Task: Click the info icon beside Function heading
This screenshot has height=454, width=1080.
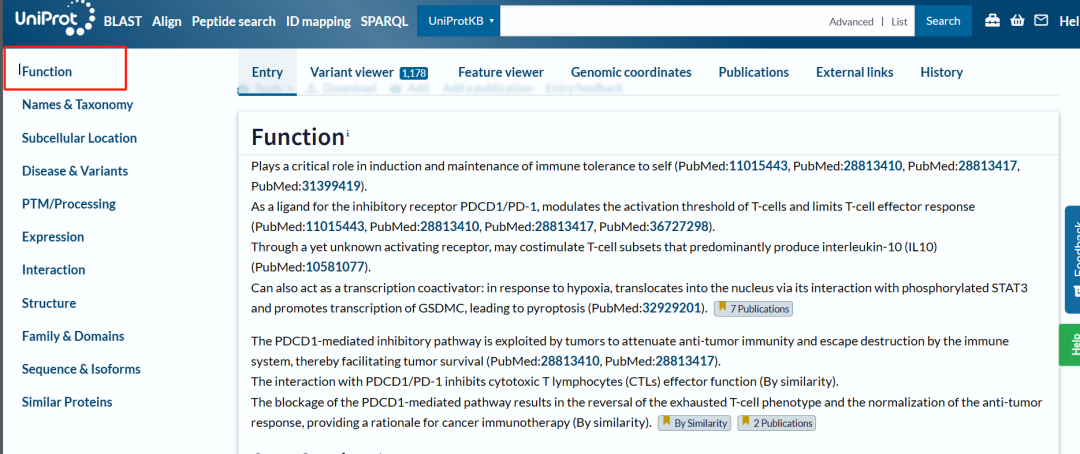Action: (348, 133)
